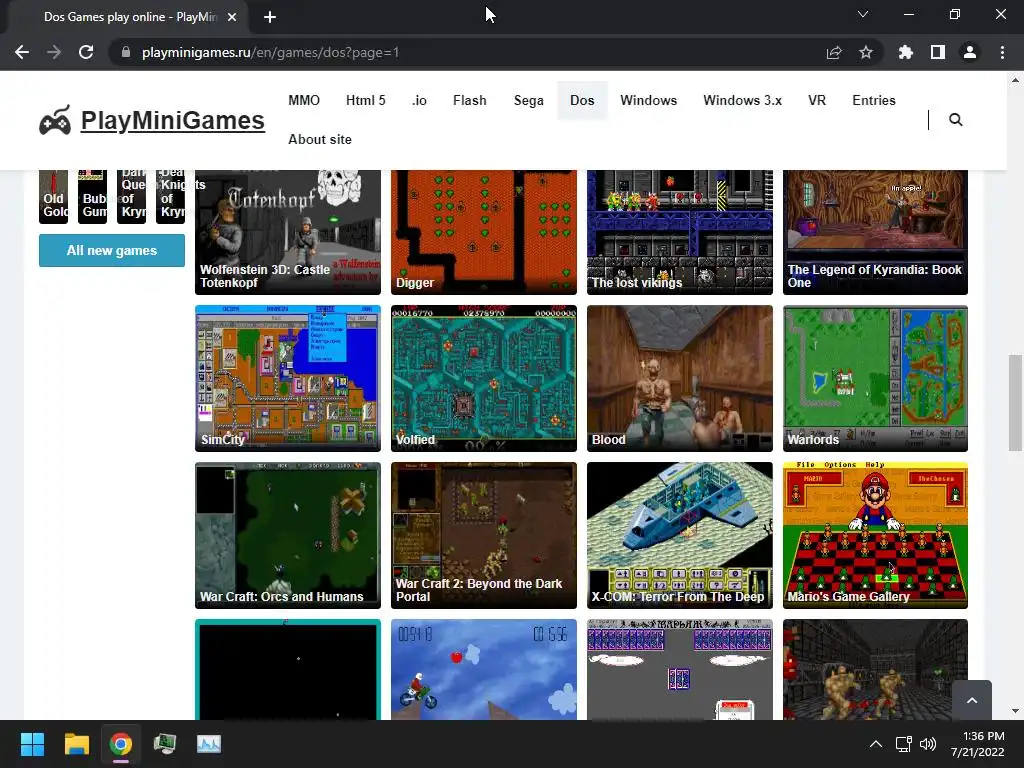1024x768 pixels.
Task: Open the Html 5 games category
Action: coord(366,100)
